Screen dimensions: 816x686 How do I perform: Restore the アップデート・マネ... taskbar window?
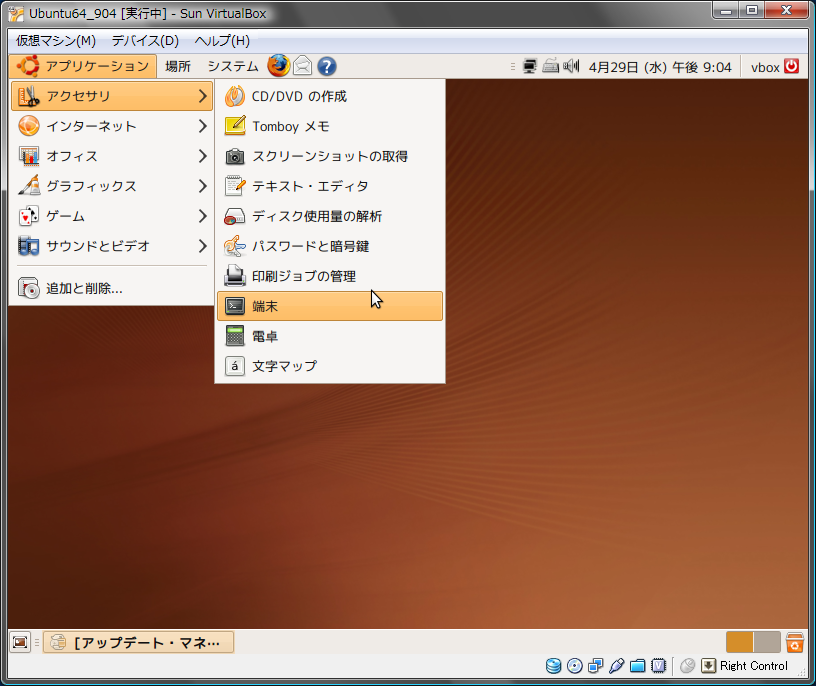[138, 642]
